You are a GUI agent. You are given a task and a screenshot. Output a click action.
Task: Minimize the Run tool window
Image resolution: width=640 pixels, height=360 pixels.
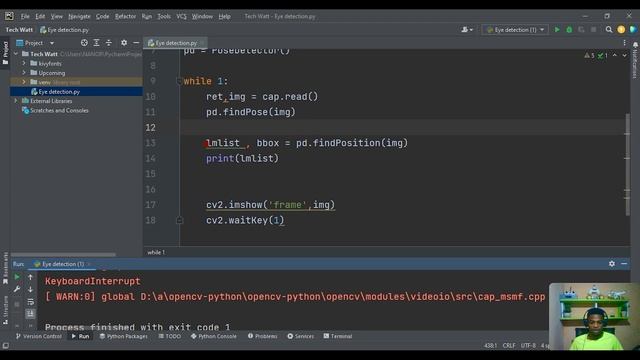[624, 264]
